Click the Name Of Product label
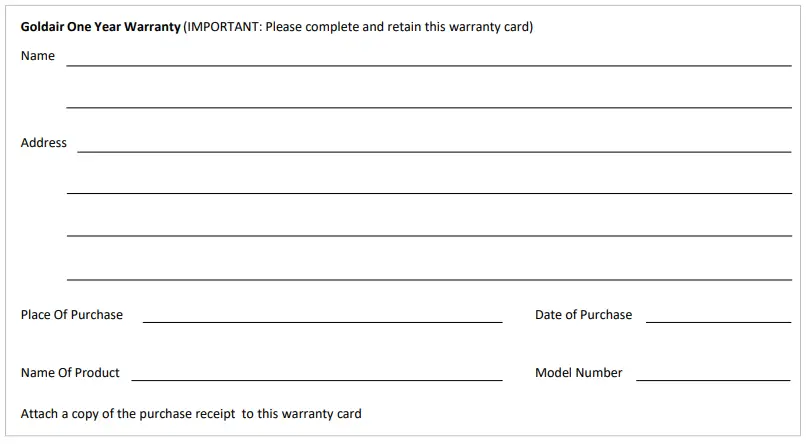The width and height of the screenshot is (806, 444). [70, 373]
